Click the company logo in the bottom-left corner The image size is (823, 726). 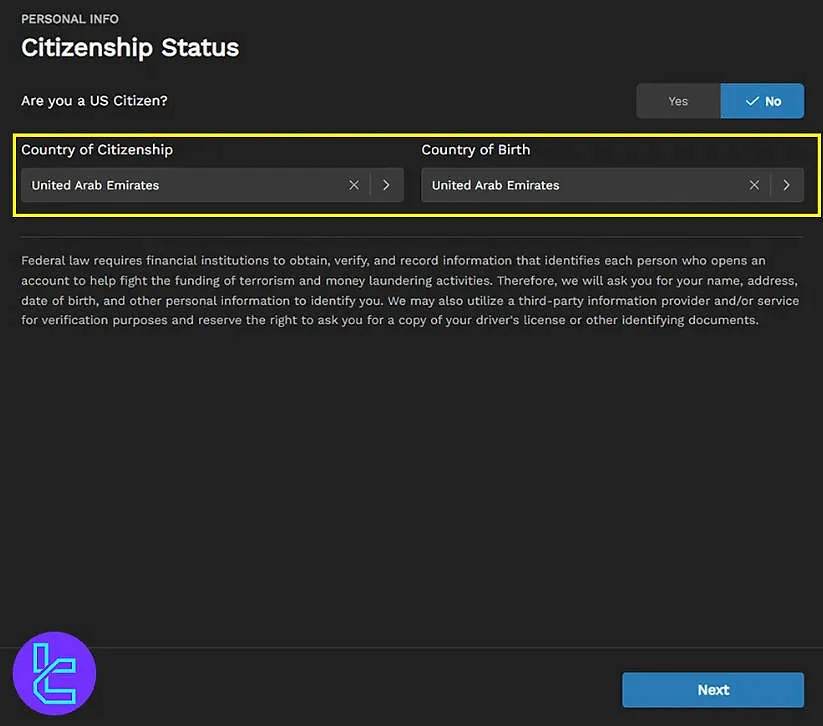[x=54, y=673]
